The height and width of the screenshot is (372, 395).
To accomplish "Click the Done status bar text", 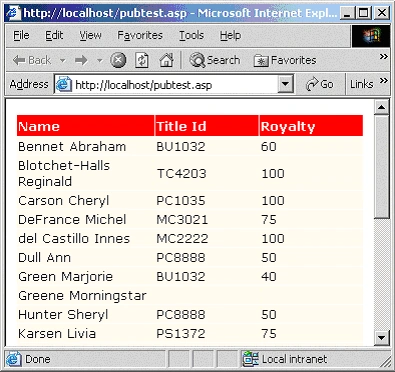I will point(38,359).
